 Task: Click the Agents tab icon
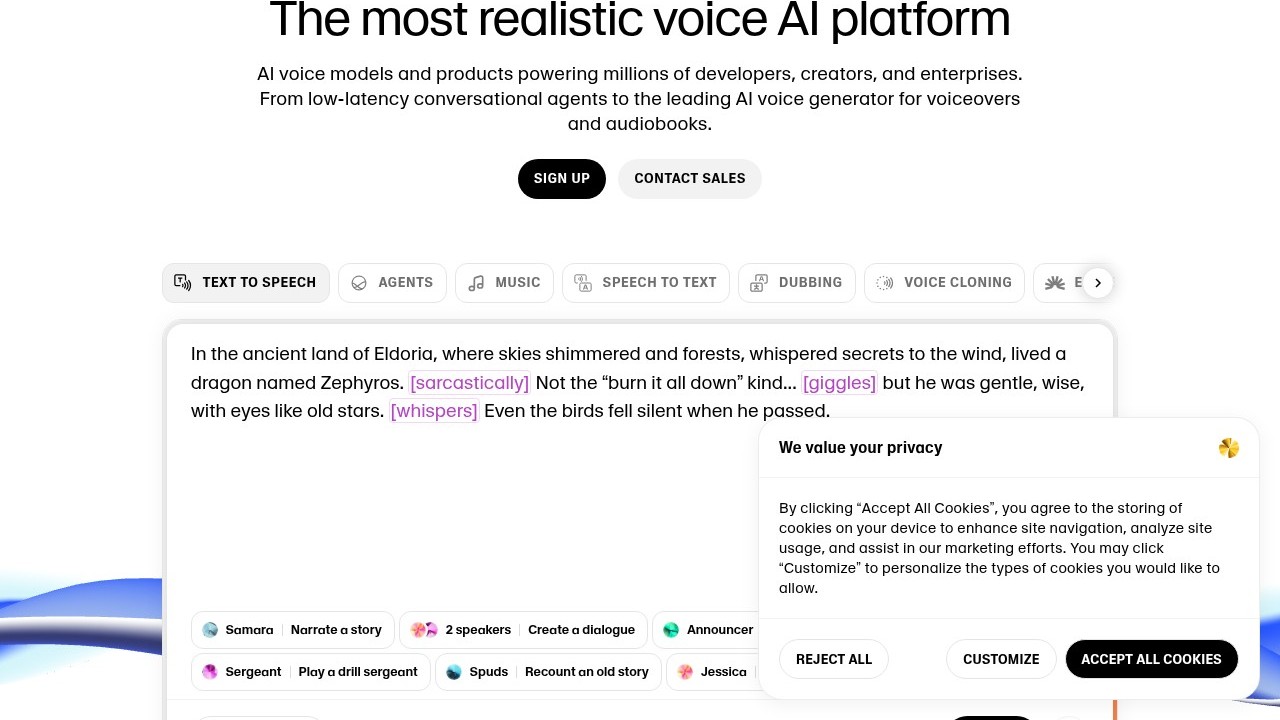[359, 283]
